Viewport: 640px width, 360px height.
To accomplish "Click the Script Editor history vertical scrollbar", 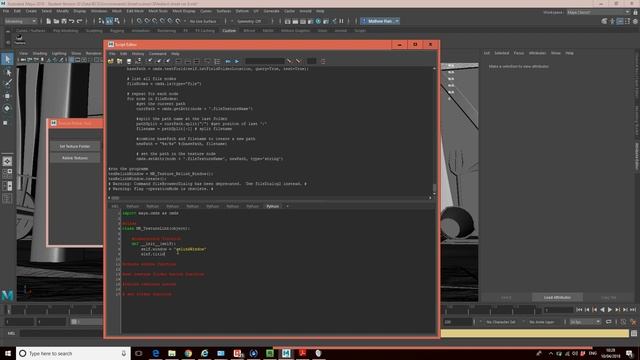I will [x=434, y=189].
